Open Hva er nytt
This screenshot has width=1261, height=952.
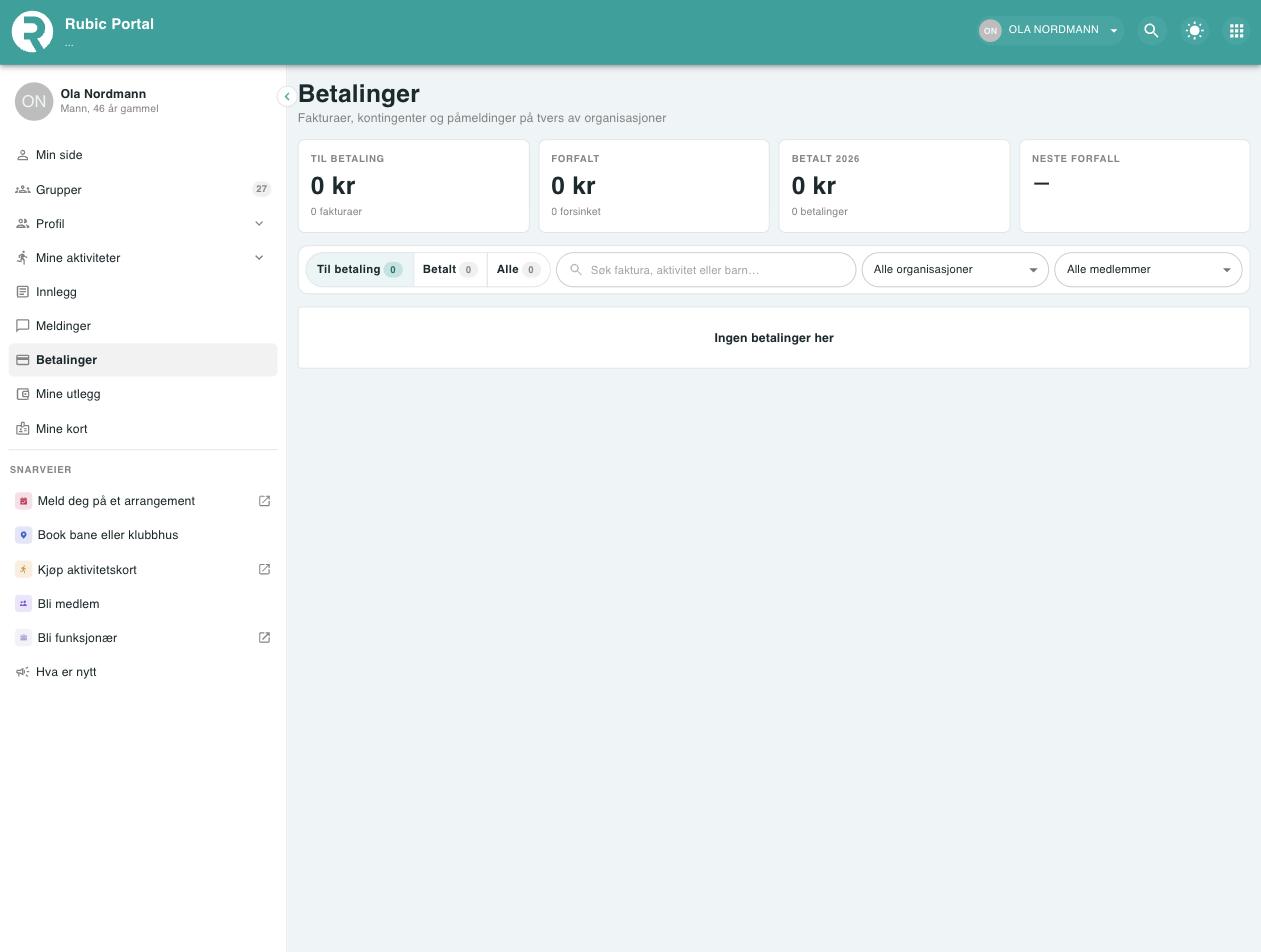coord(143,672)
